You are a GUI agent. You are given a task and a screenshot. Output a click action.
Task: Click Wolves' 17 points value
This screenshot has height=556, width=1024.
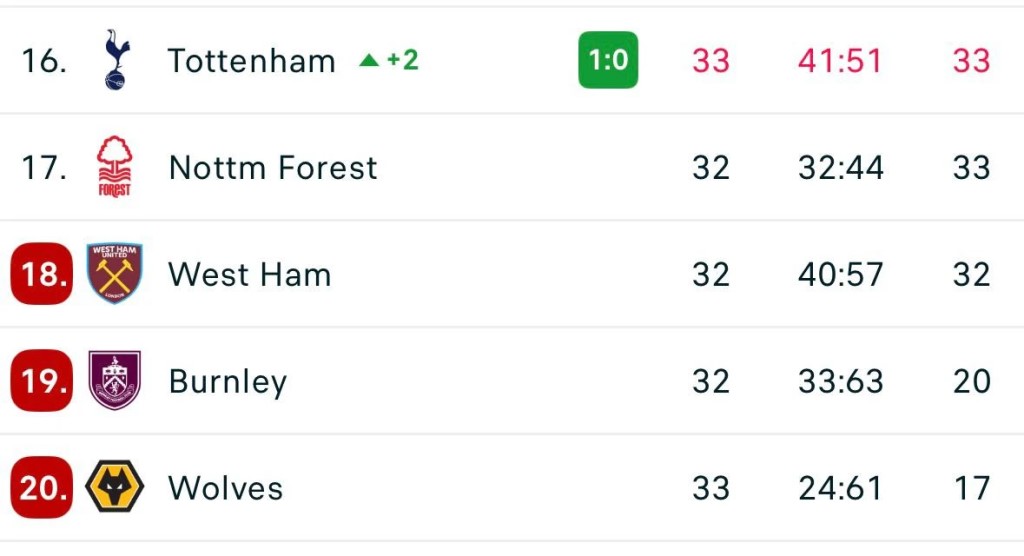[971, 488]
